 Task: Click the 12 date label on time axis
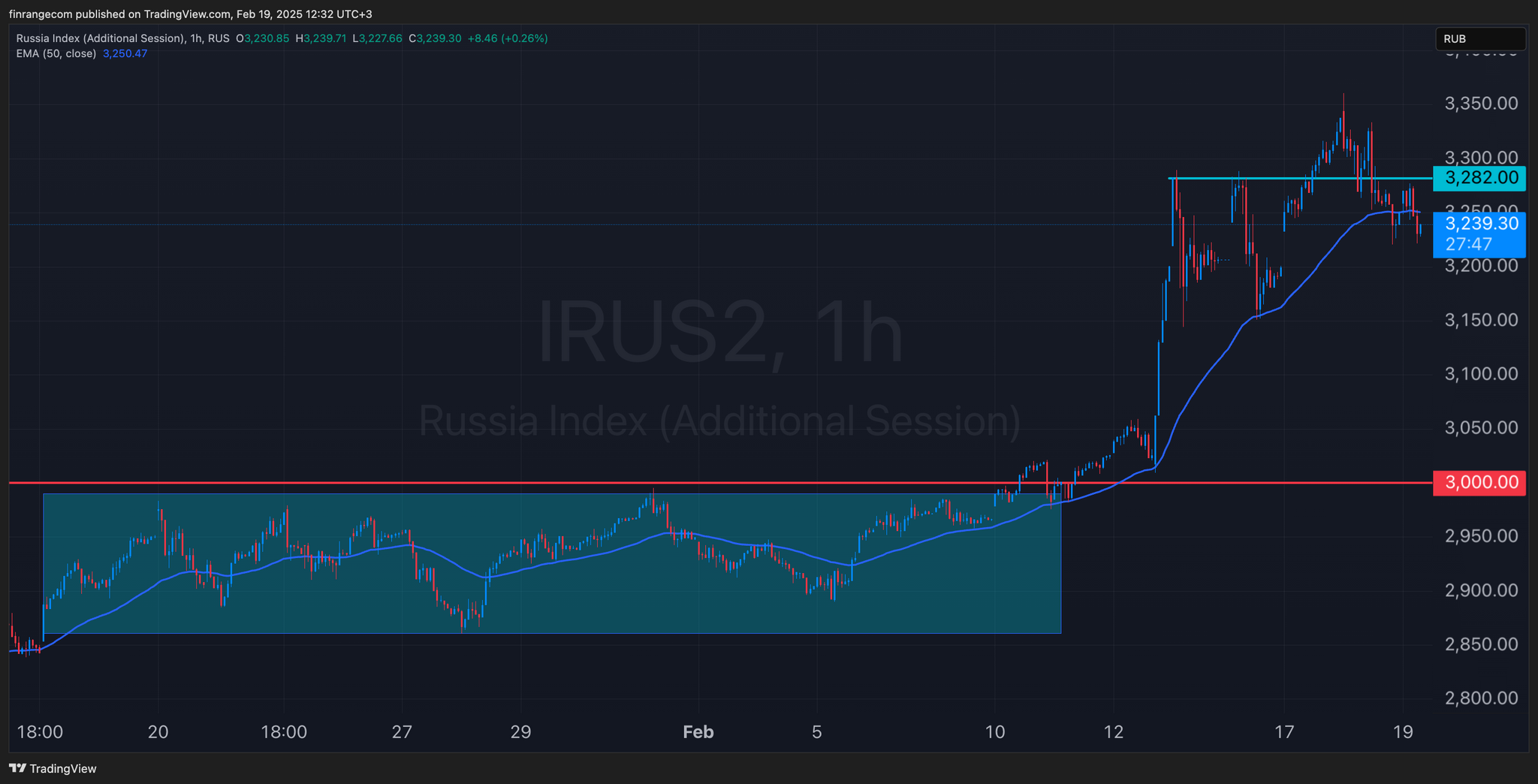1114,732
